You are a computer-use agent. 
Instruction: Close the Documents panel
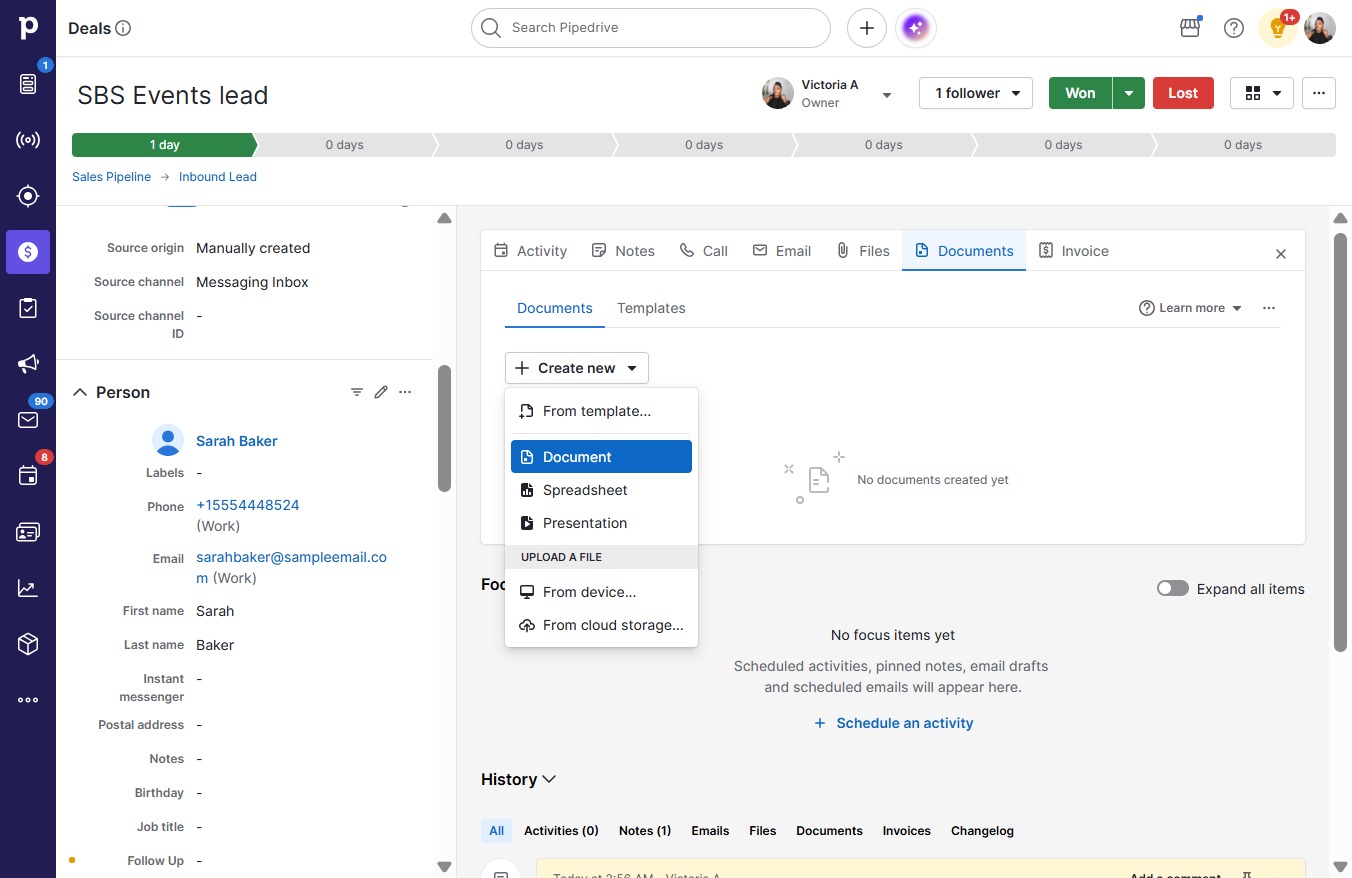pos(1281,254)
